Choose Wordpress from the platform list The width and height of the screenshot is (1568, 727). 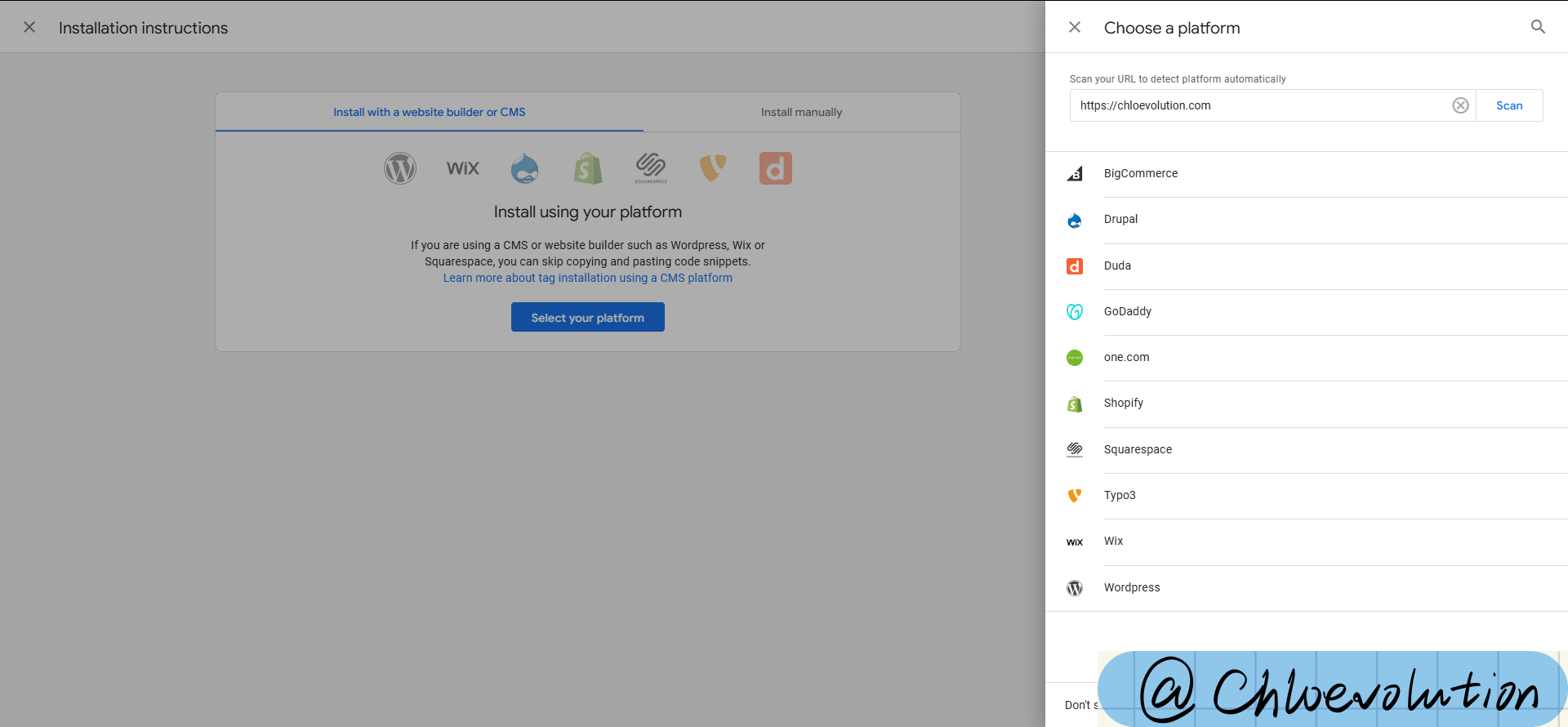point(1306,588)
